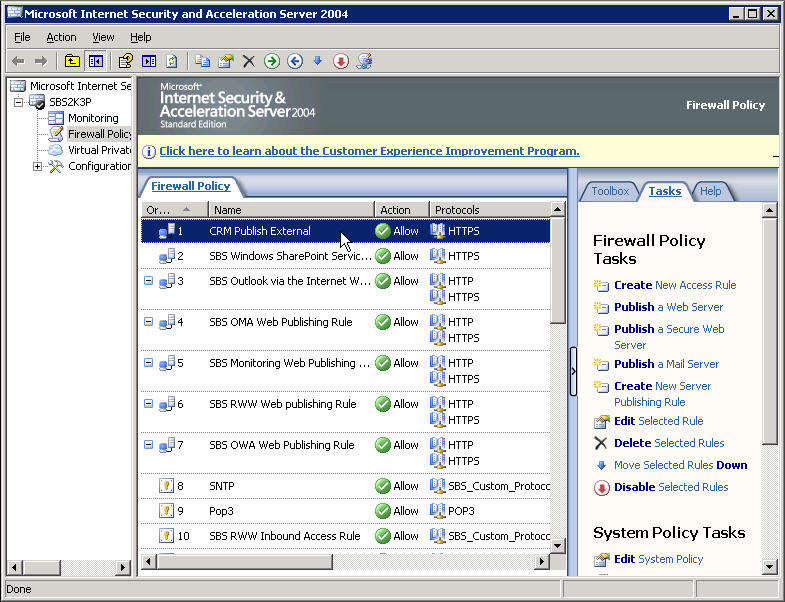Click the toolbar Help question-mark icon
The width and height of the screenshot is (785, 602).
125,62
